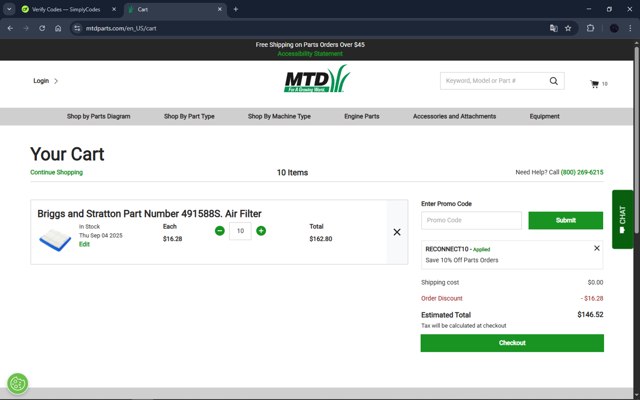Click Free Shipping banner text
The width and height of the screenshot is (640, 400).
(310, 44)
